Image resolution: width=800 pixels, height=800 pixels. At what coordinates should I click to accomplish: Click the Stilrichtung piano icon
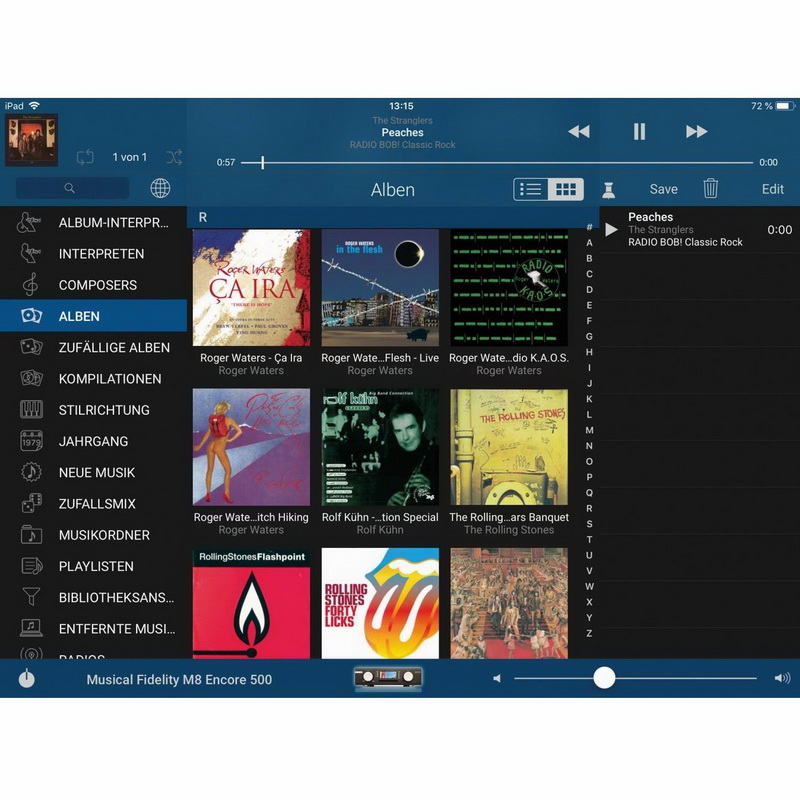coord(31,409)
